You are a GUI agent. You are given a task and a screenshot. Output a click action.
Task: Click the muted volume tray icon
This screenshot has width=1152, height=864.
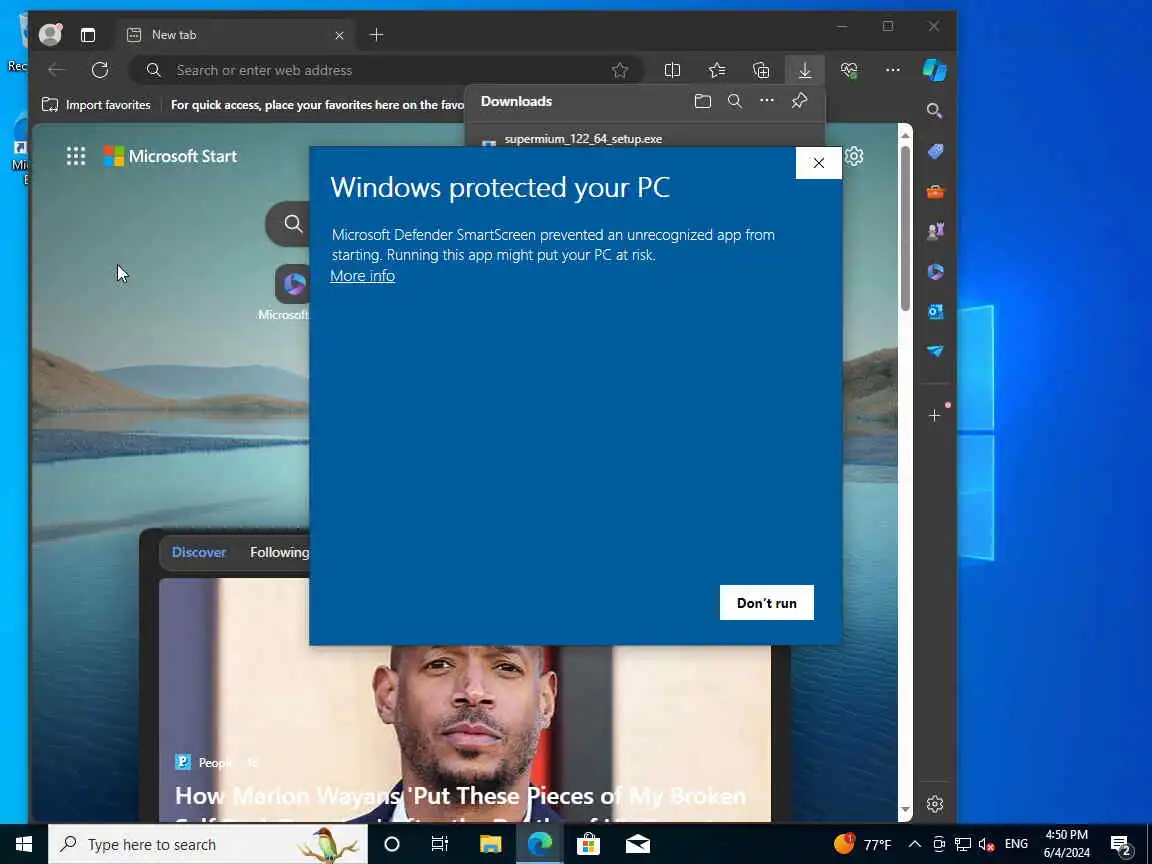point(986,845)
